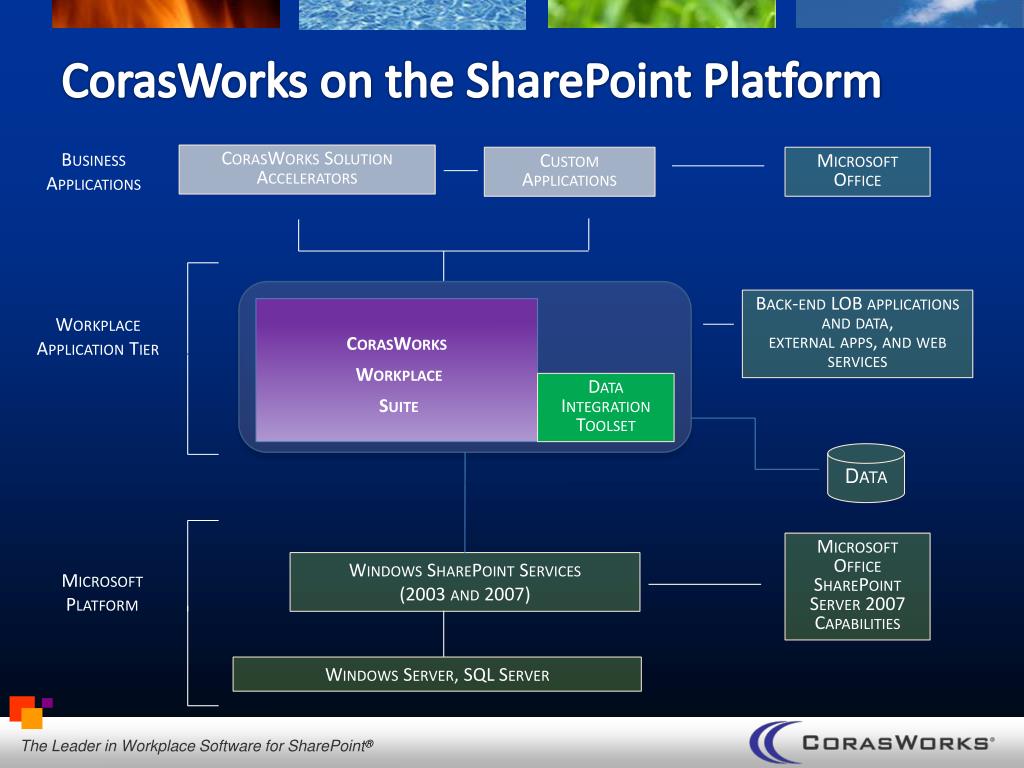Click the 'Microsoft Office SharePoint Server 2007 Capabilities' box
This screenshot has height=768, width=1024.
tap(857, 586)
